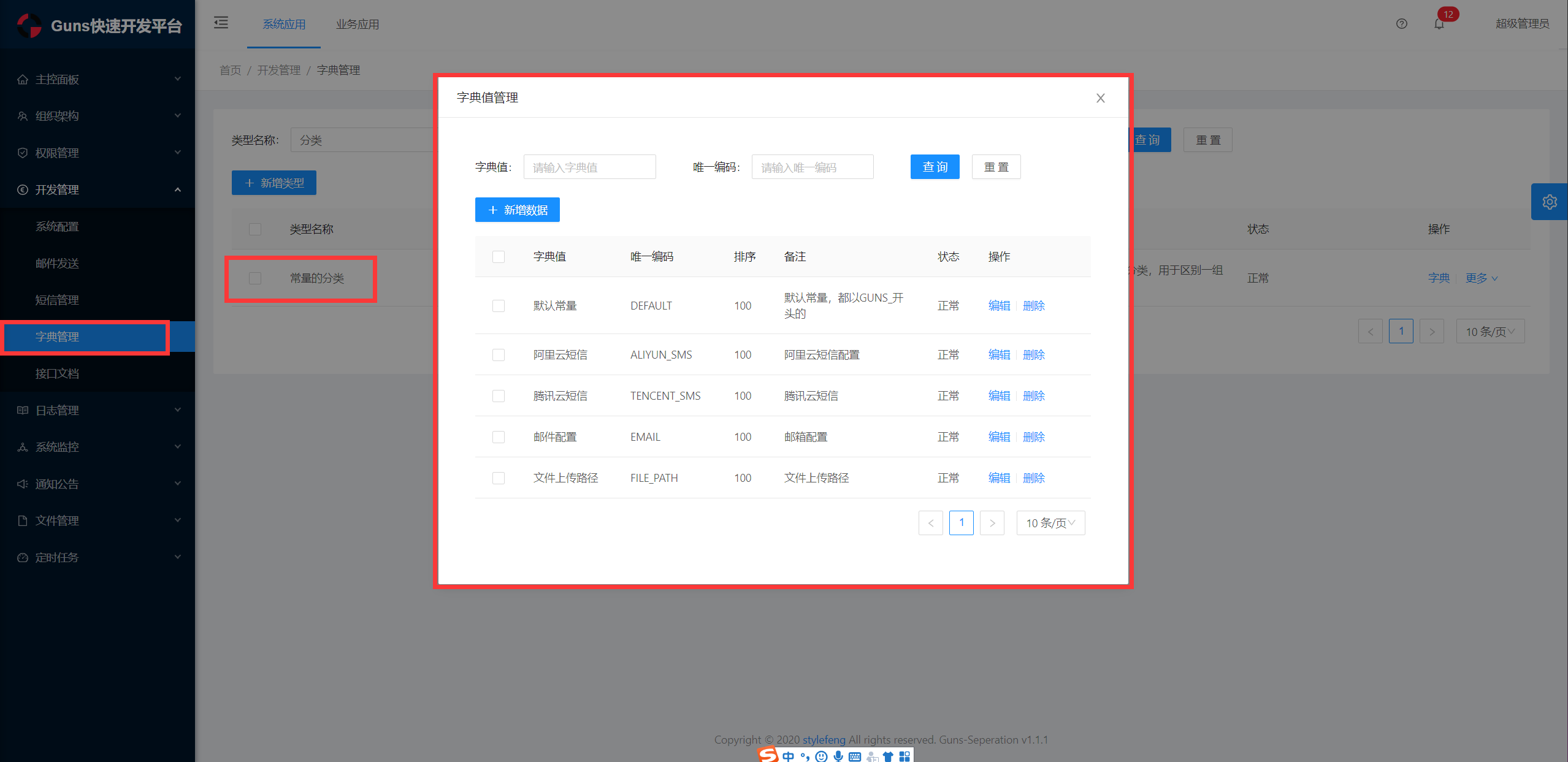
Task: Open dialog's 10 条/页 page size dropdown
Action: click(1050, 523)
